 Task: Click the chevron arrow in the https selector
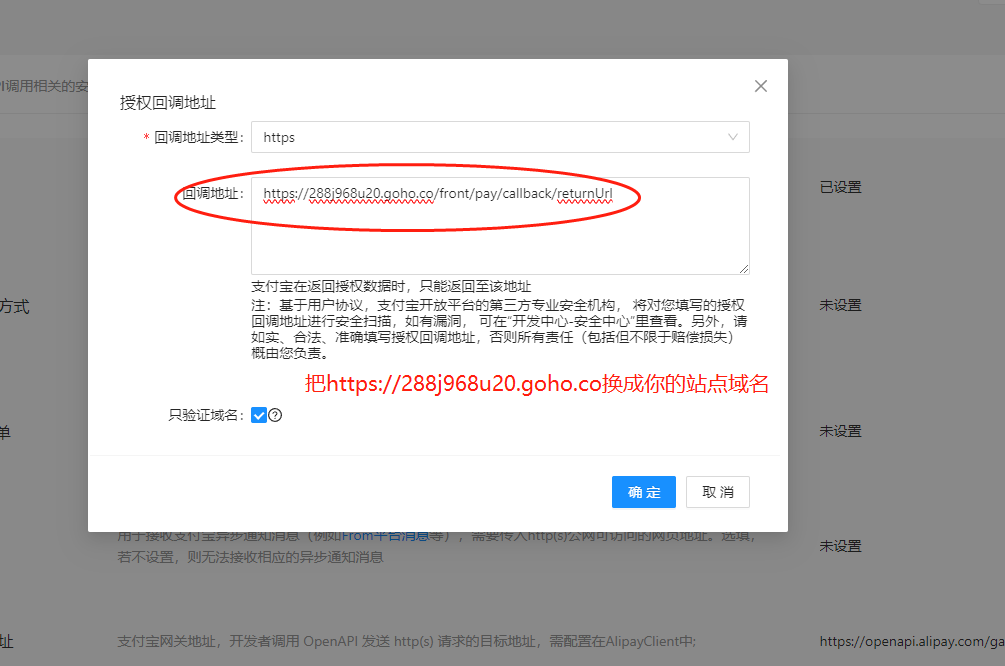[733, 137]
